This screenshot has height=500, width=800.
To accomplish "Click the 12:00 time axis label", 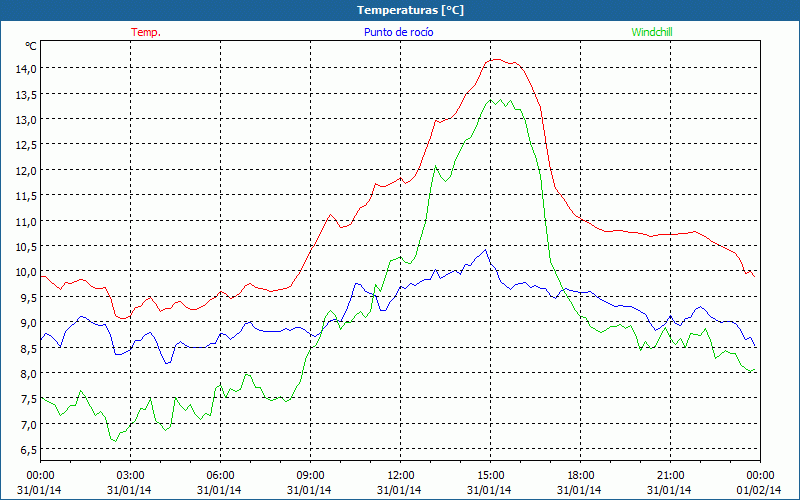I will (x=401, y=476).
